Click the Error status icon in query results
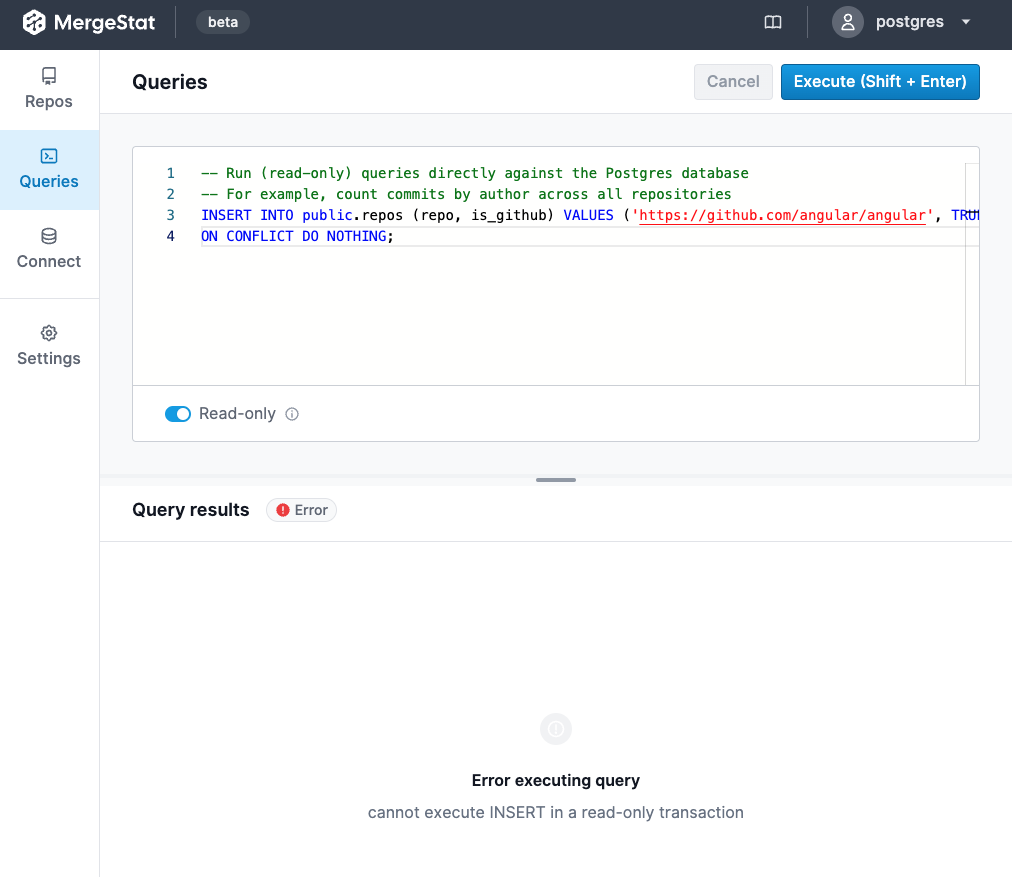1012x877 pixels. coord(285,510)
